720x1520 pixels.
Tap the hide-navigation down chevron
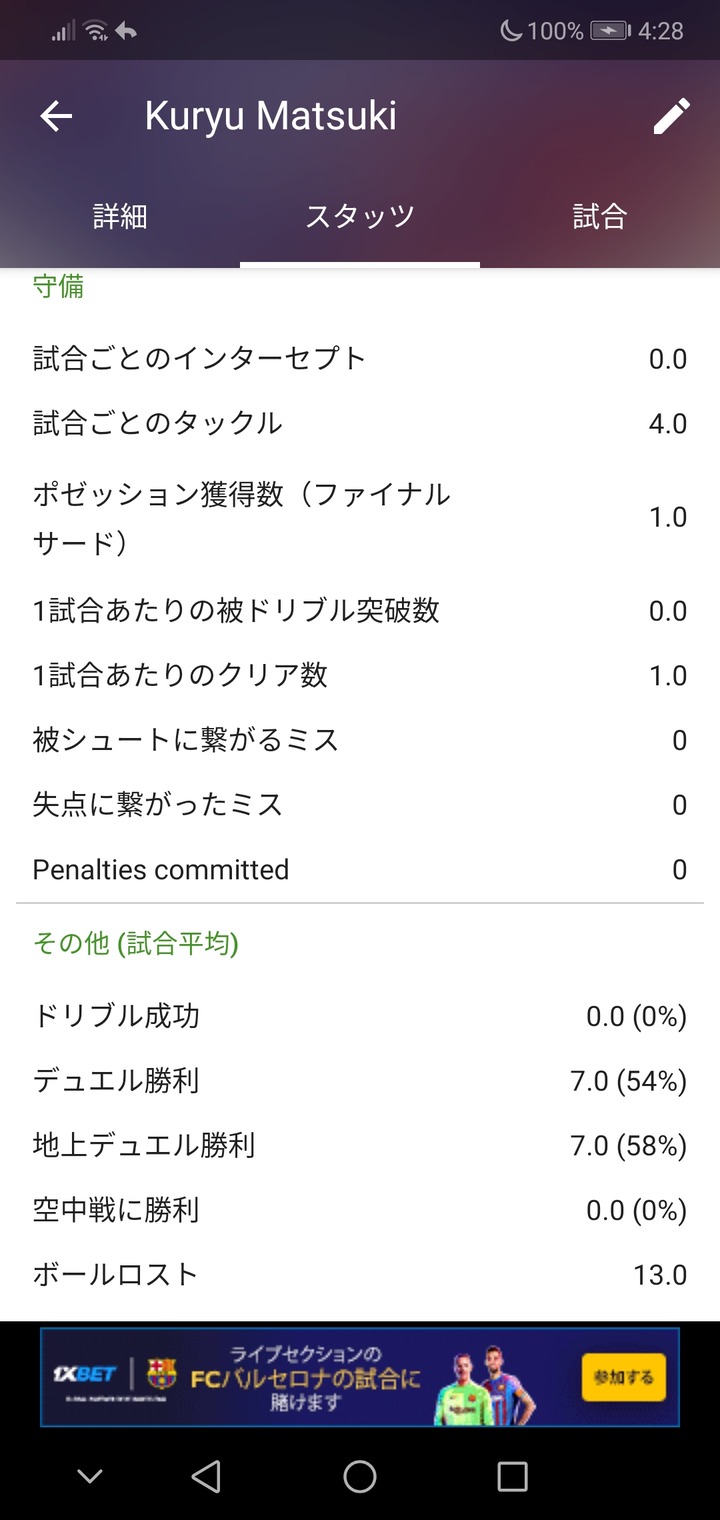click(x=90, y=1476)
